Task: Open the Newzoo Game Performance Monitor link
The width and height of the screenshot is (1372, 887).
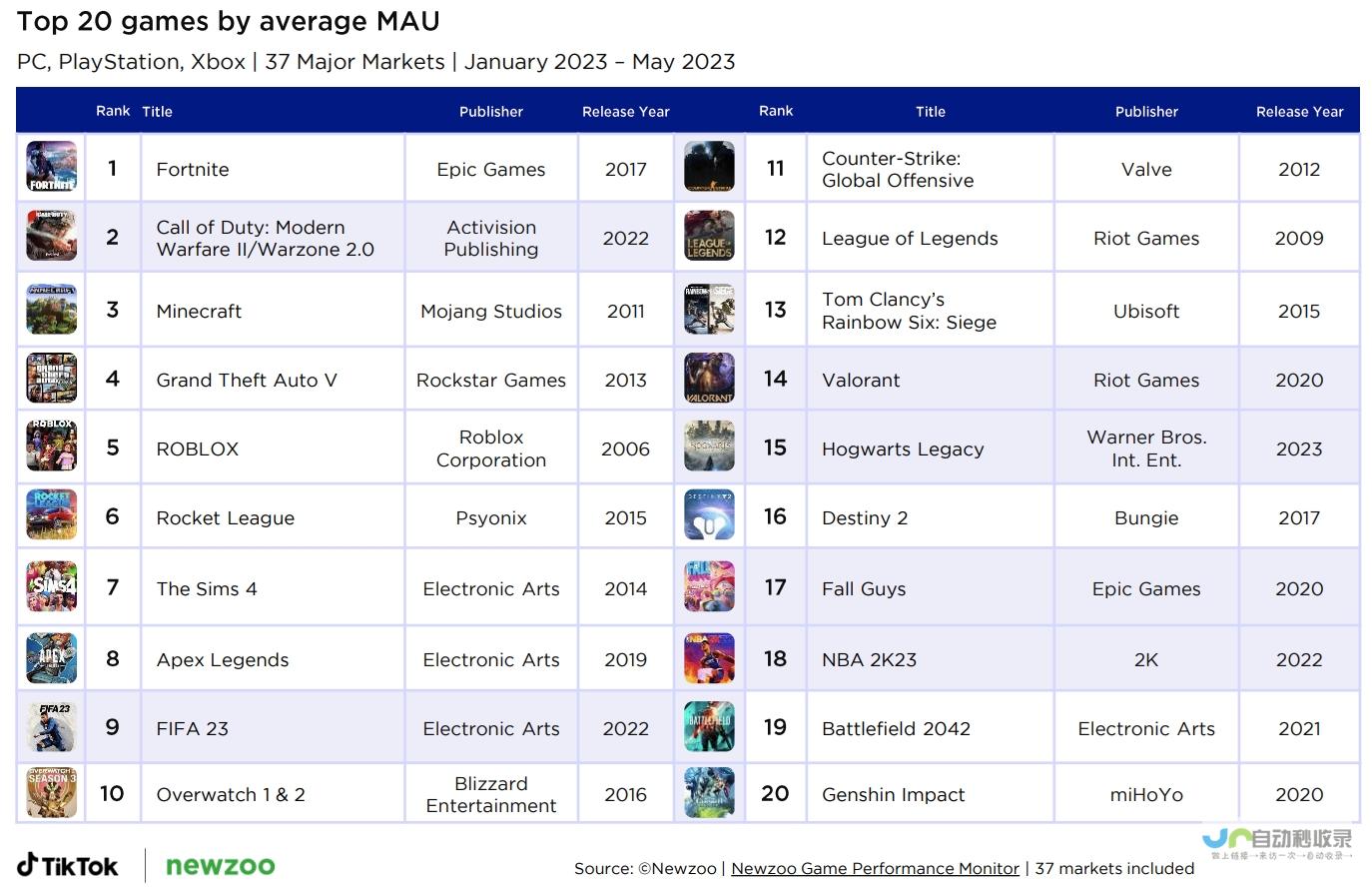Action: [875, 869]
